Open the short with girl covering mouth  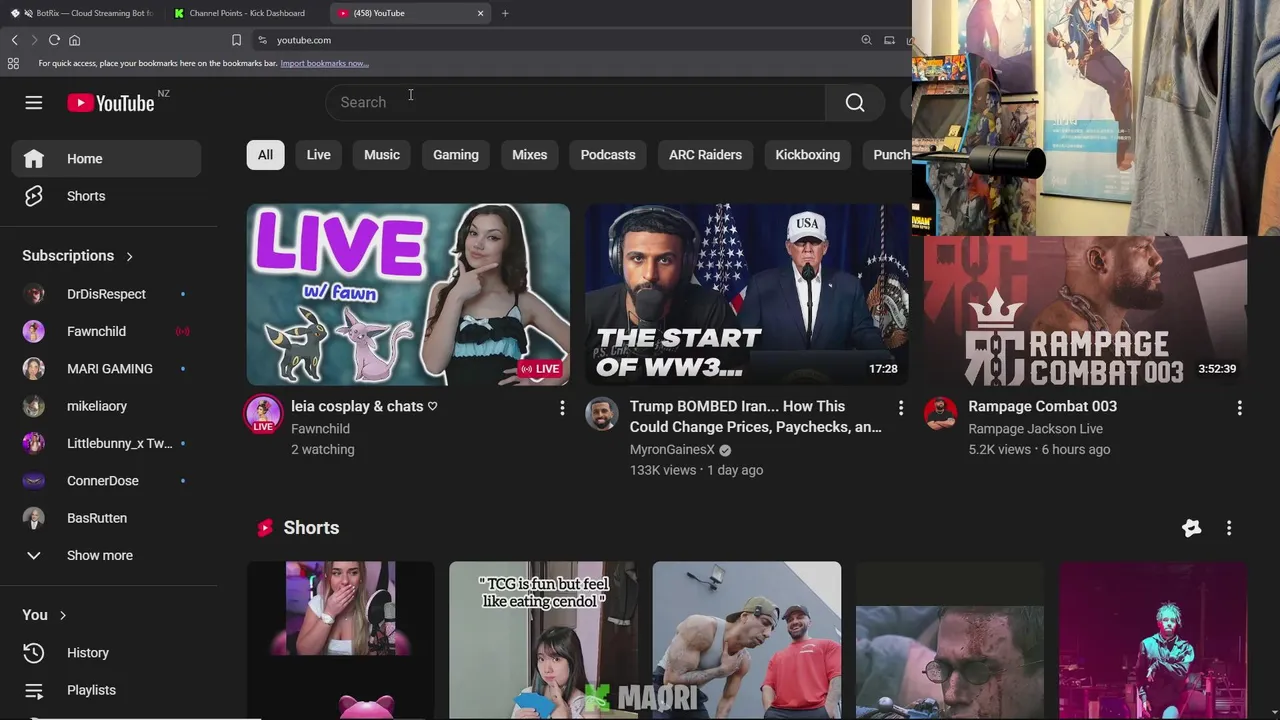(x=340, y=640)
